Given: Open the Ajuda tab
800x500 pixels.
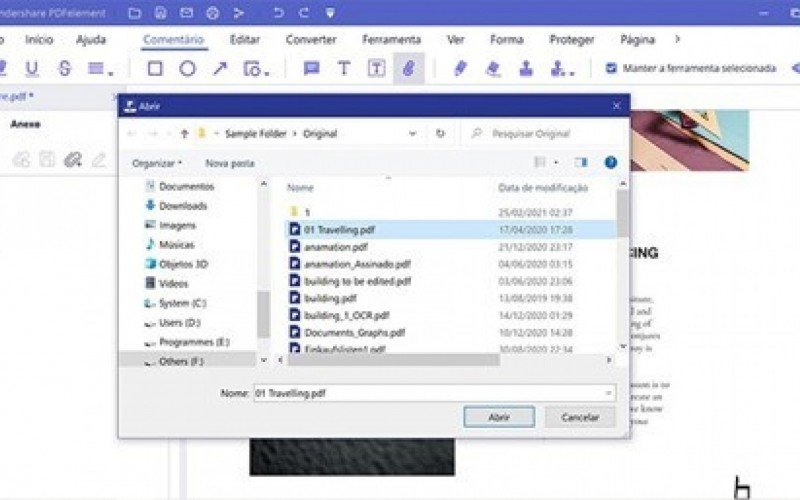Looking at the screenshot, I should pos(91,40).
